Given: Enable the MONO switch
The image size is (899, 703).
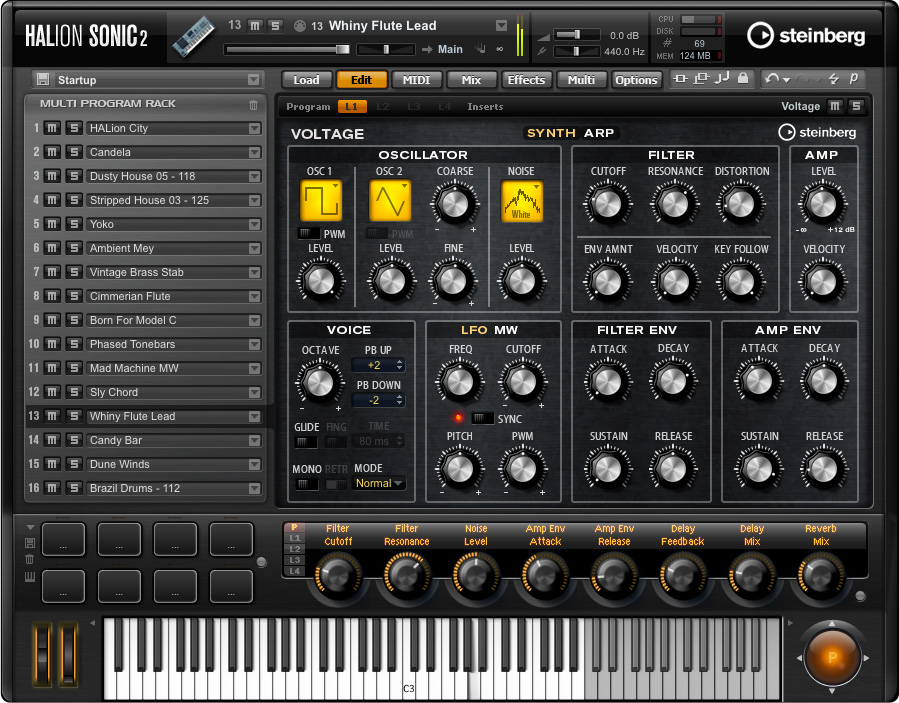Looking at the screenshot, I should [x=307, y=485].
